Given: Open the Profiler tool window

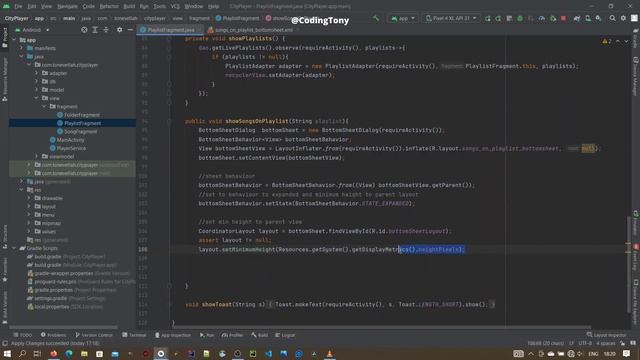Looking at the screenshot, I should [232, 335].
